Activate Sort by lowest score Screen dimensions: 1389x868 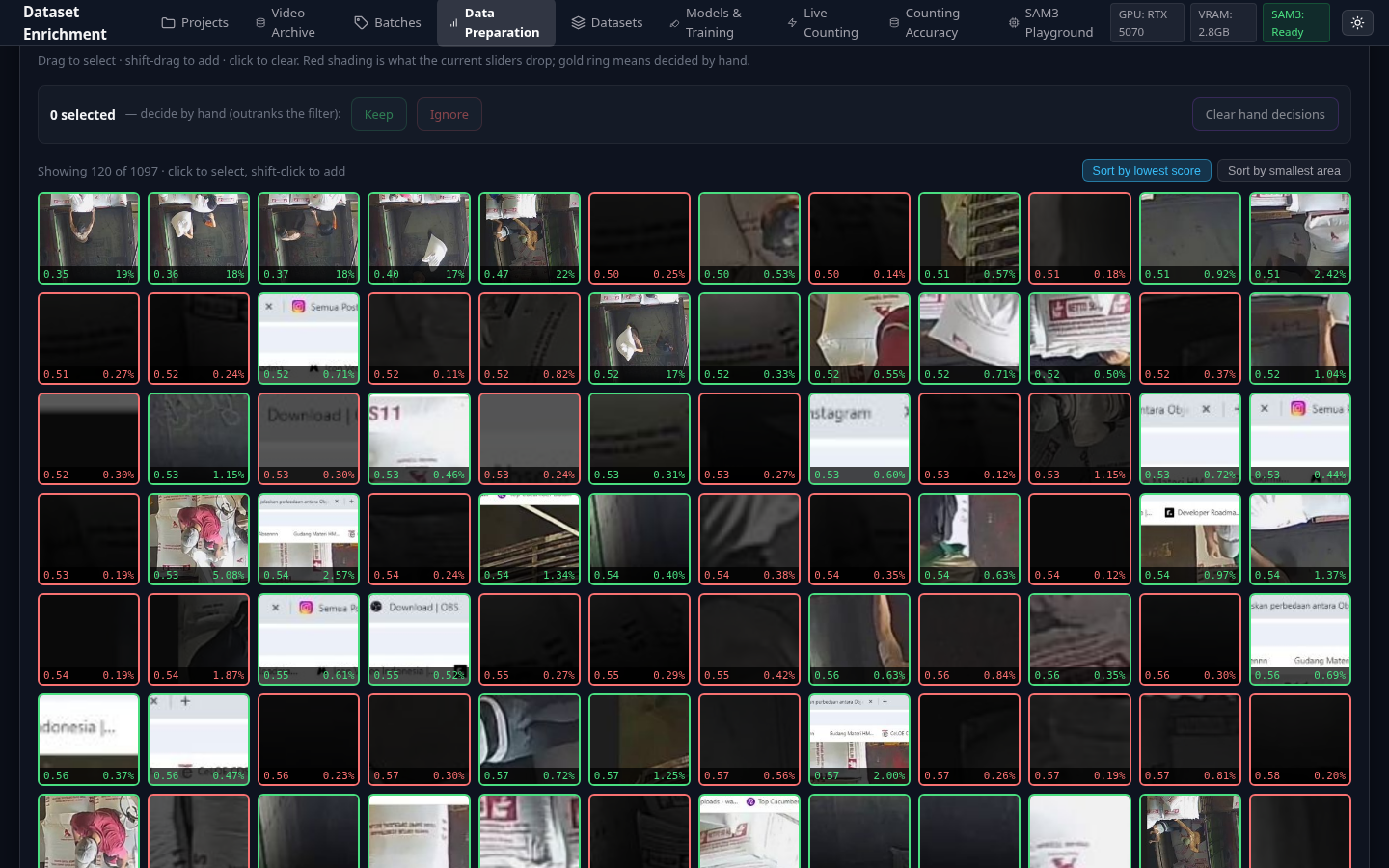tap(1146, 171)
